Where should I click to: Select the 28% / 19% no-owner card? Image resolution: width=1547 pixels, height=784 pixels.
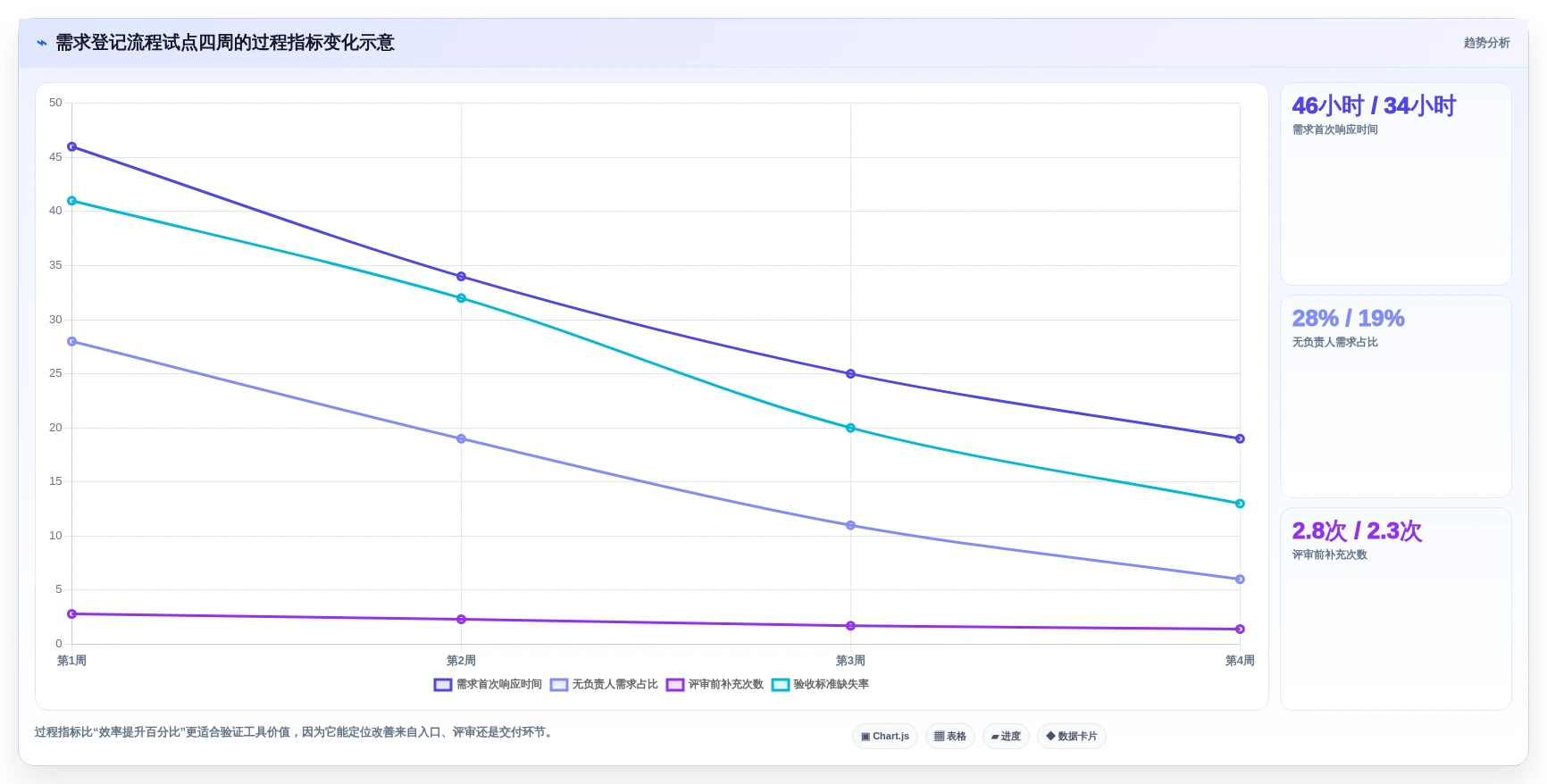point(1395,396)
